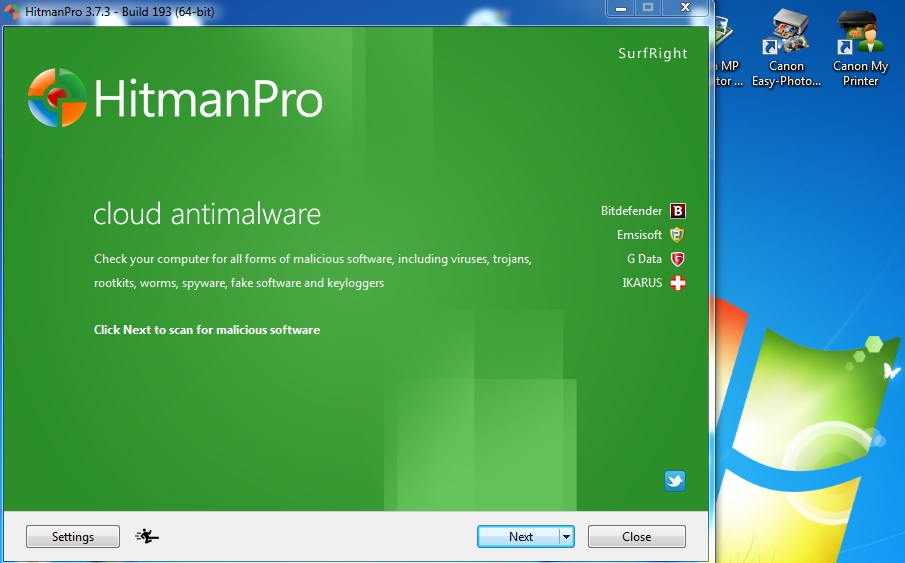Click the IKARUS cross icon
Viewport: 905px width, 563px height.
click(678, 283)
